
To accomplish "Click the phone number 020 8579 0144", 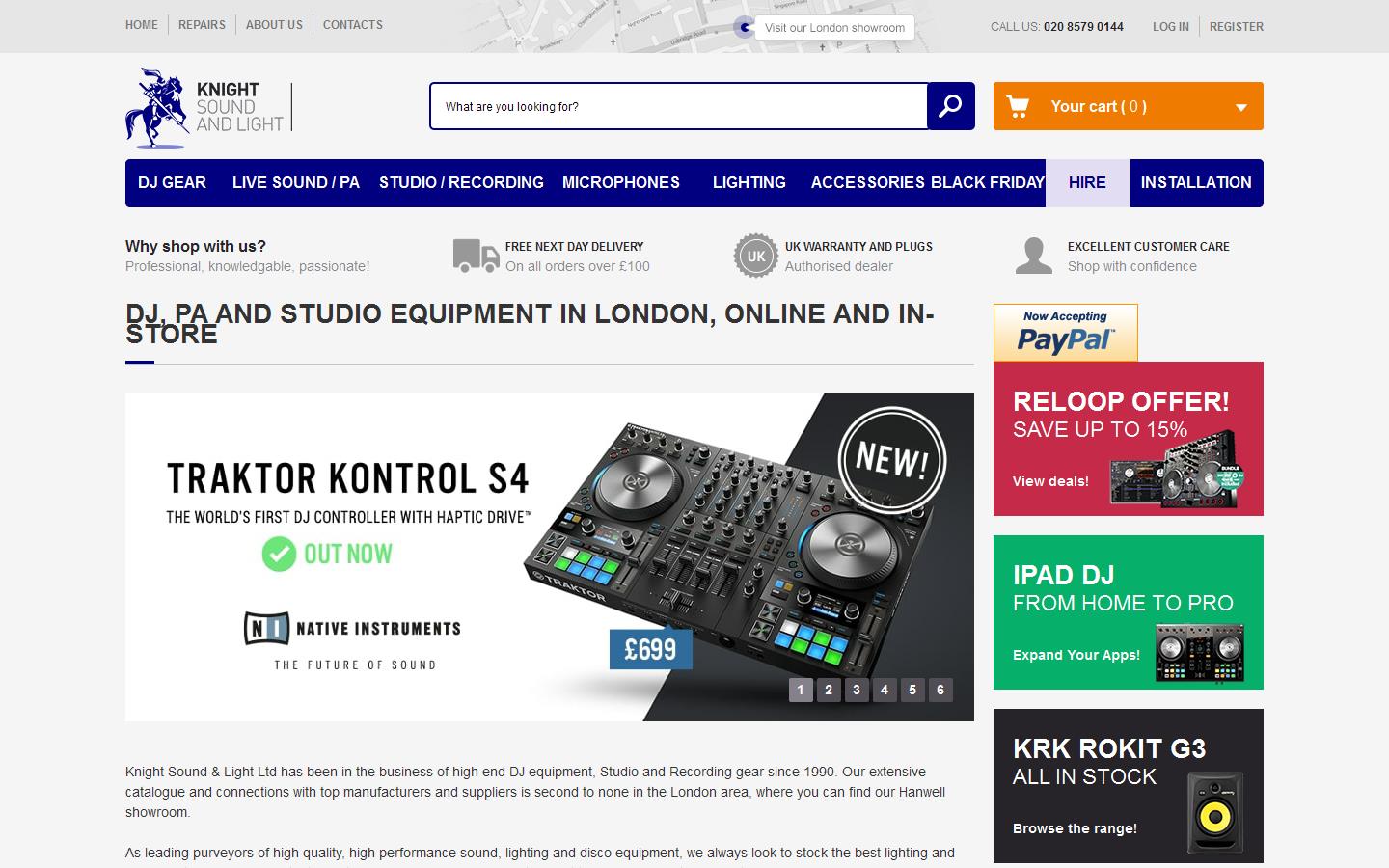I will [1083, 27].
